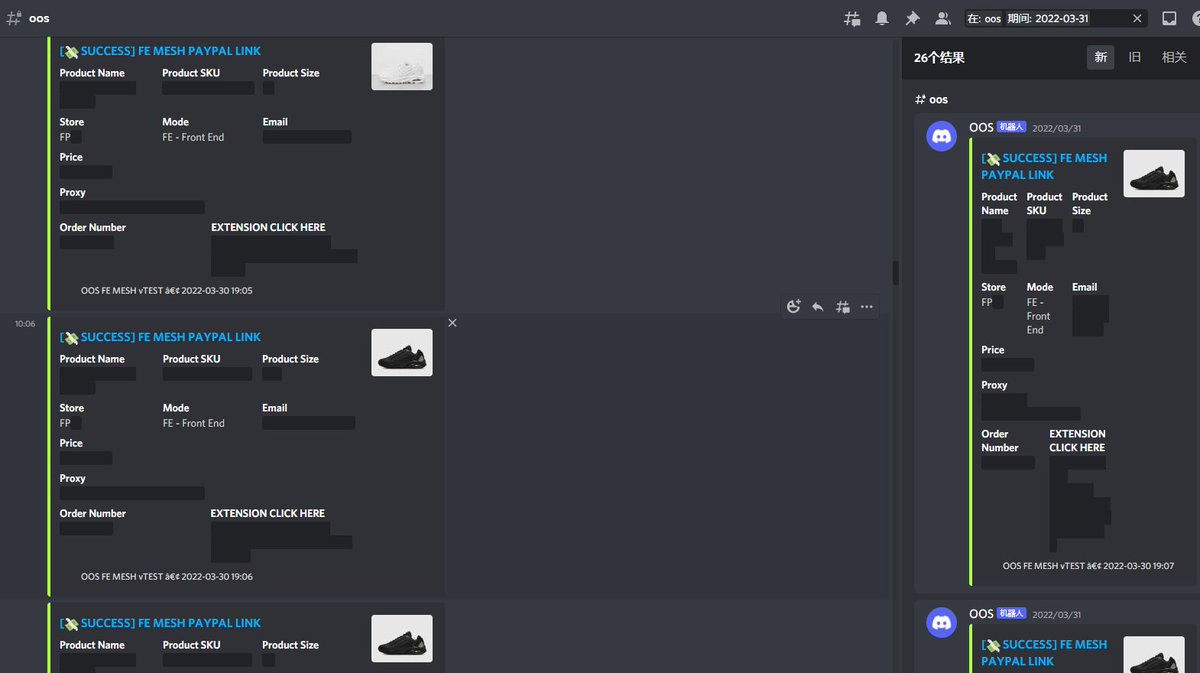Create thread from the message toolbar
This screenshot has width=1200, height=673.
point(842,307)
